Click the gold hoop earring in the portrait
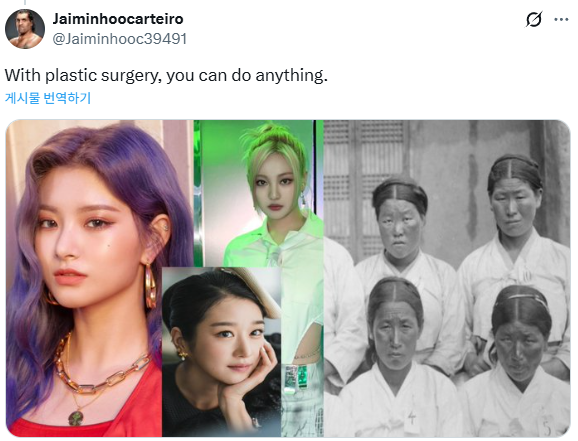The image size is (578, 441). click(150, 286)
